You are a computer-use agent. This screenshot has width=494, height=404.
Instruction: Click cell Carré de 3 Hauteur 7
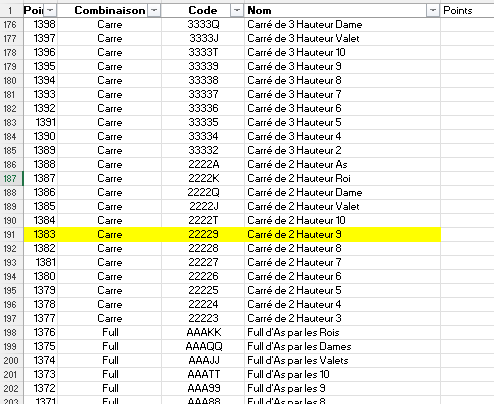[x=342, y=95]
